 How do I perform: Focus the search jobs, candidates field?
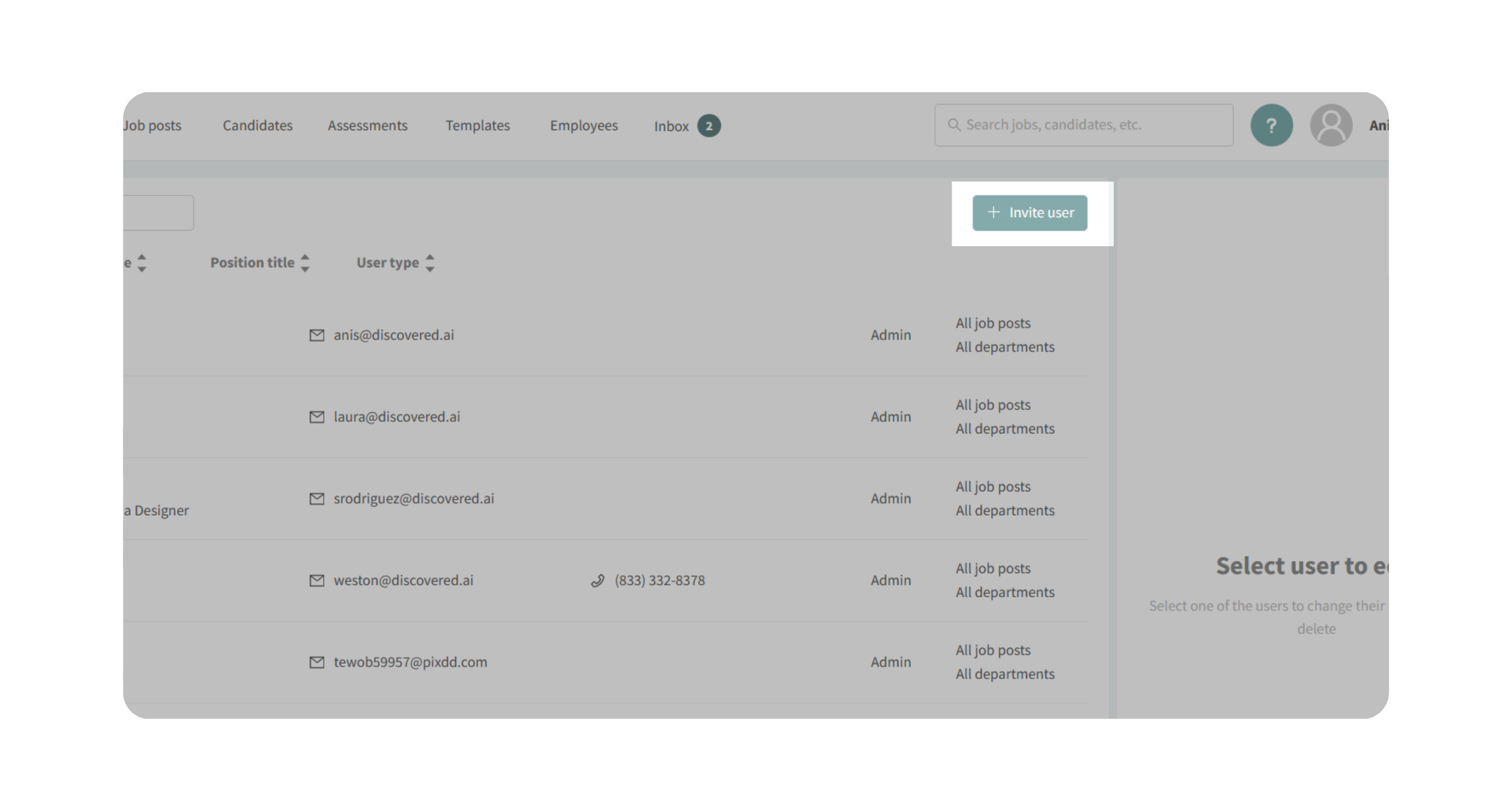click(x=1084, y=125)
